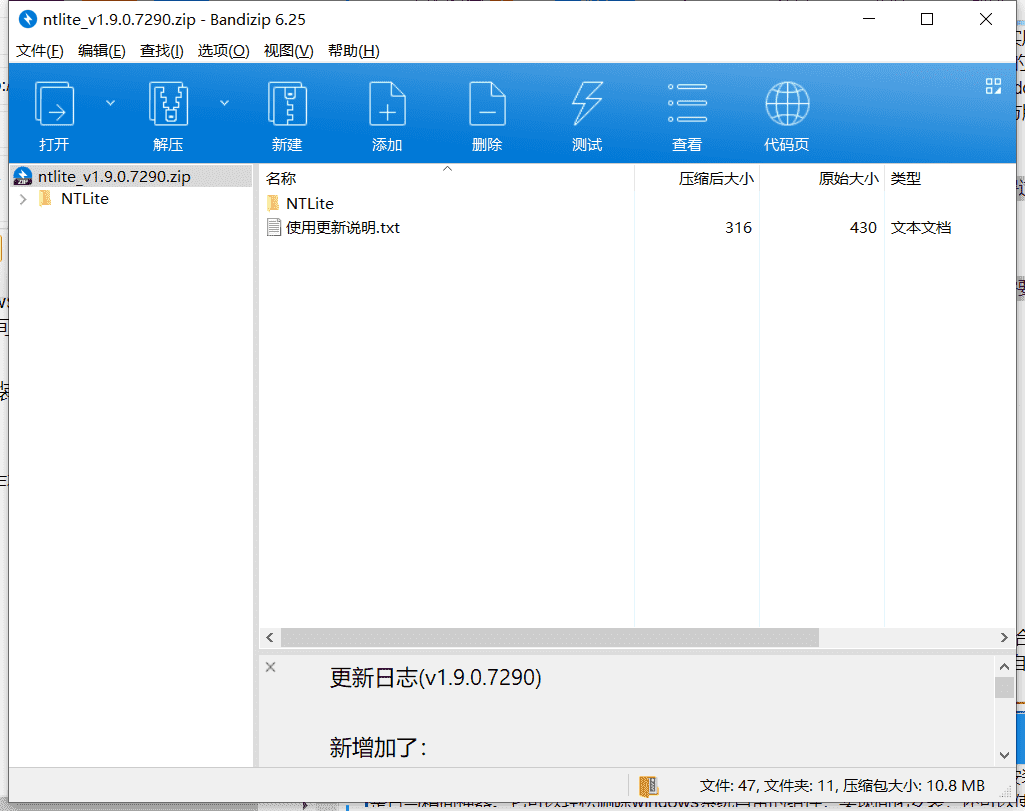This screenshot has width=1025, height=811.
Task: Click the horizontal scrollbar thumb in file list
Action: (550, 637)
